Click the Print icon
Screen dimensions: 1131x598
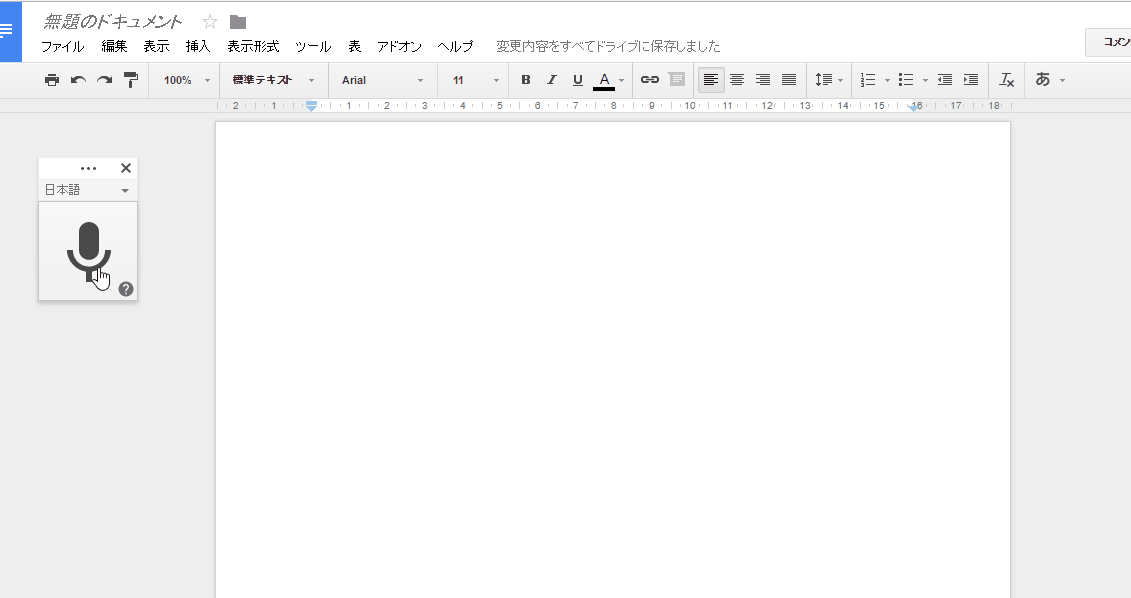pyautogui.click(x=51, y=79)
